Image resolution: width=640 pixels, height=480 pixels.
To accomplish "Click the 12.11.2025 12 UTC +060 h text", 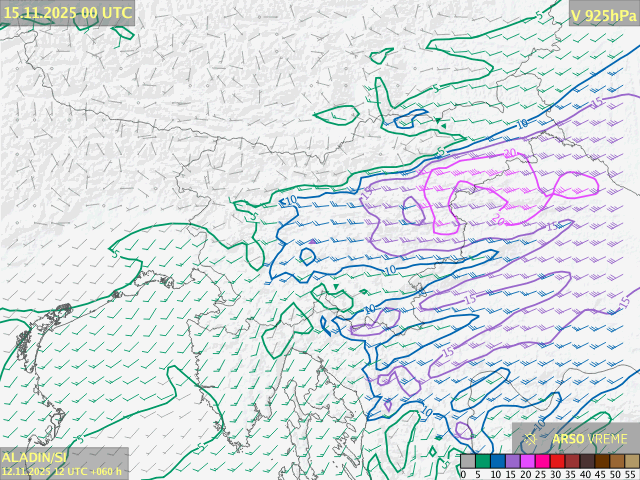I will [x=62, y=470].
